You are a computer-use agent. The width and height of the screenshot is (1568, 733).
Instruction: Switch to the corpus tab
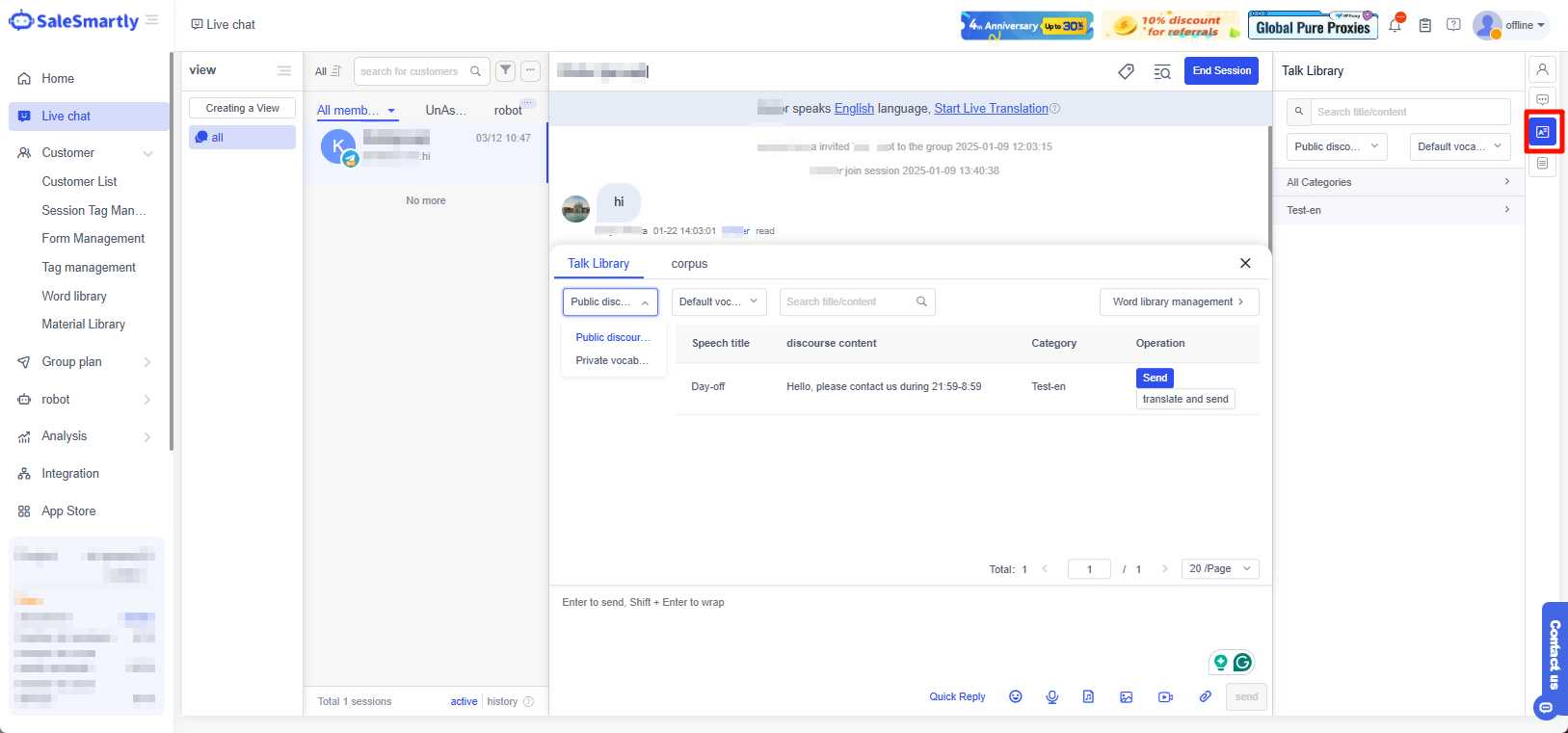[x=689, y=264]
